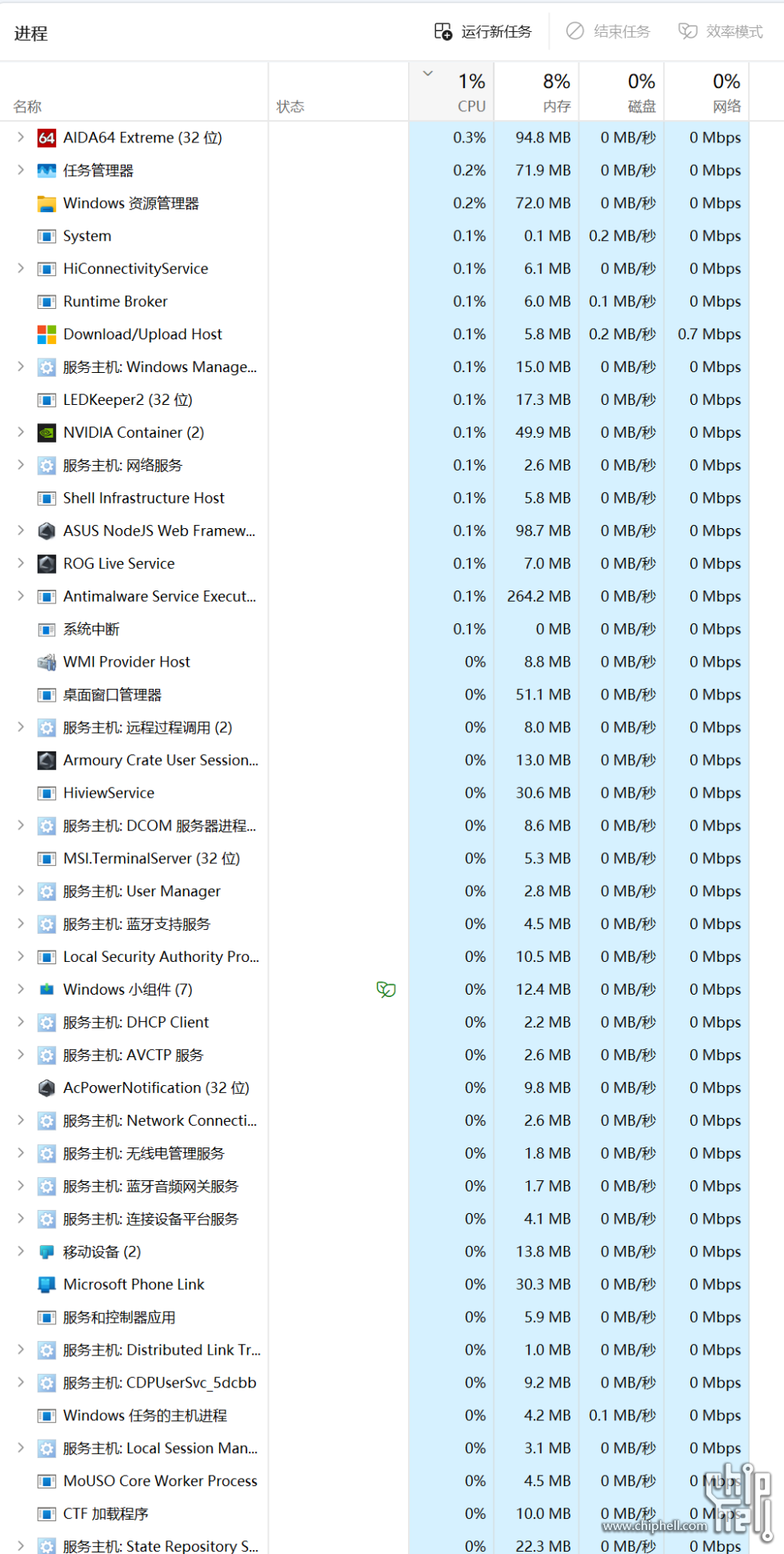
Task: Select the MSI.TerminalServer (32 位) row
Action: pyautogui.click(x=374, y=859)
